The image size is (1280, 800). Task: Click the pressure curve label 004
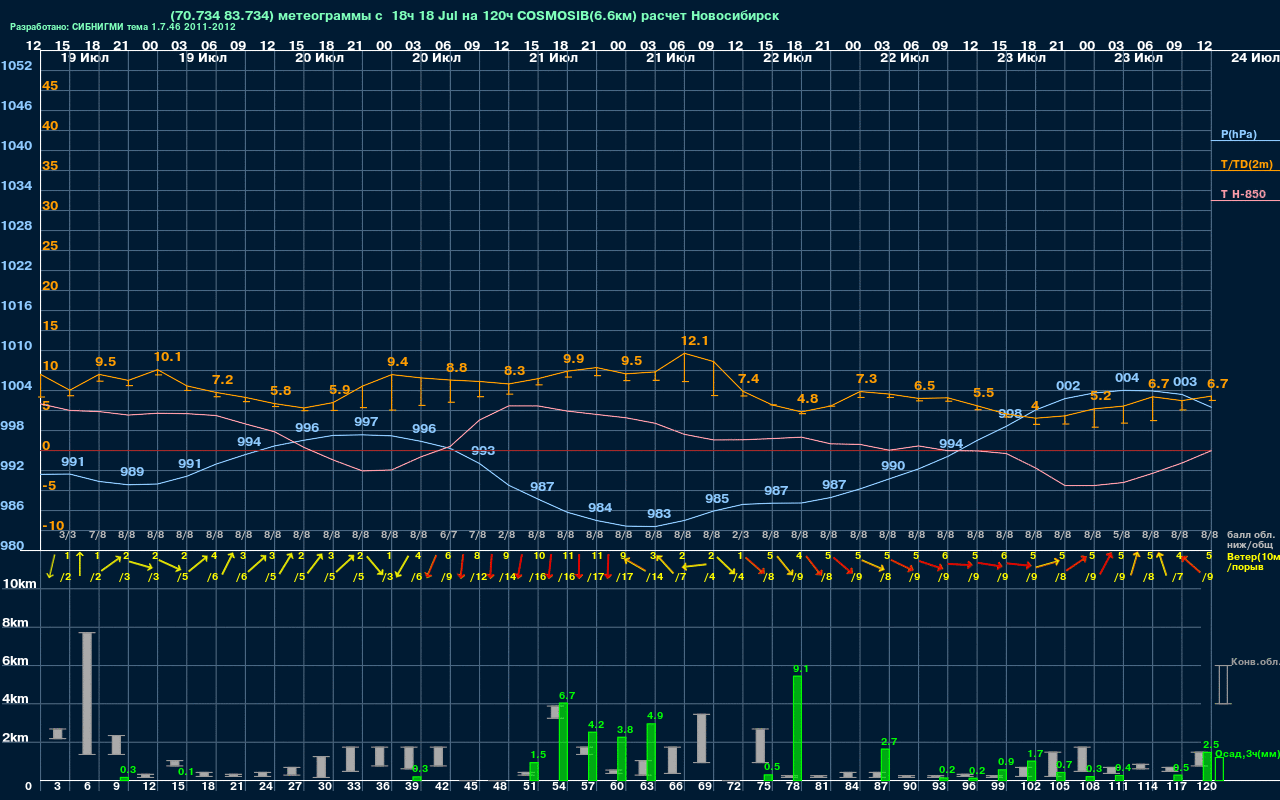pos(1127,378)
